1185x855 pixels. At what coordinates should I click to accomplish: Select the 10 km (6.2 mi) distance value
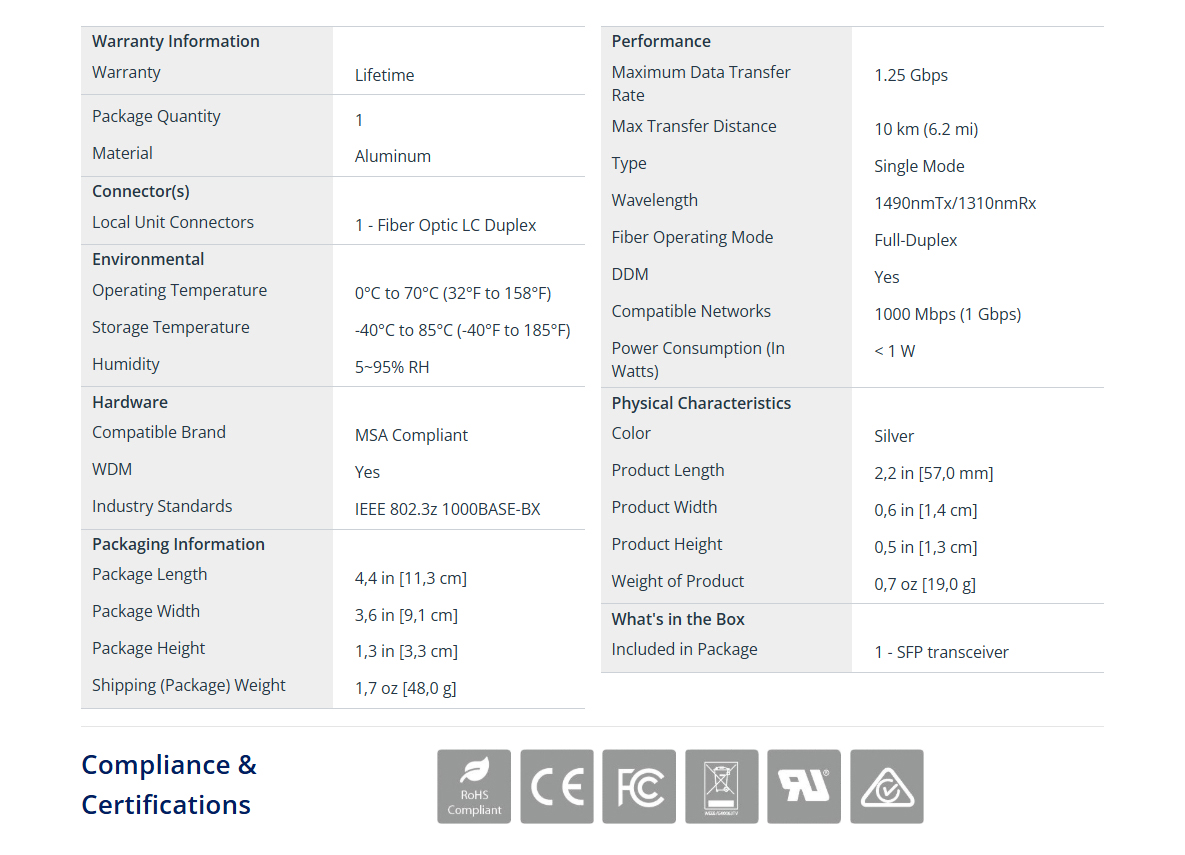click(x=926, y=129)
